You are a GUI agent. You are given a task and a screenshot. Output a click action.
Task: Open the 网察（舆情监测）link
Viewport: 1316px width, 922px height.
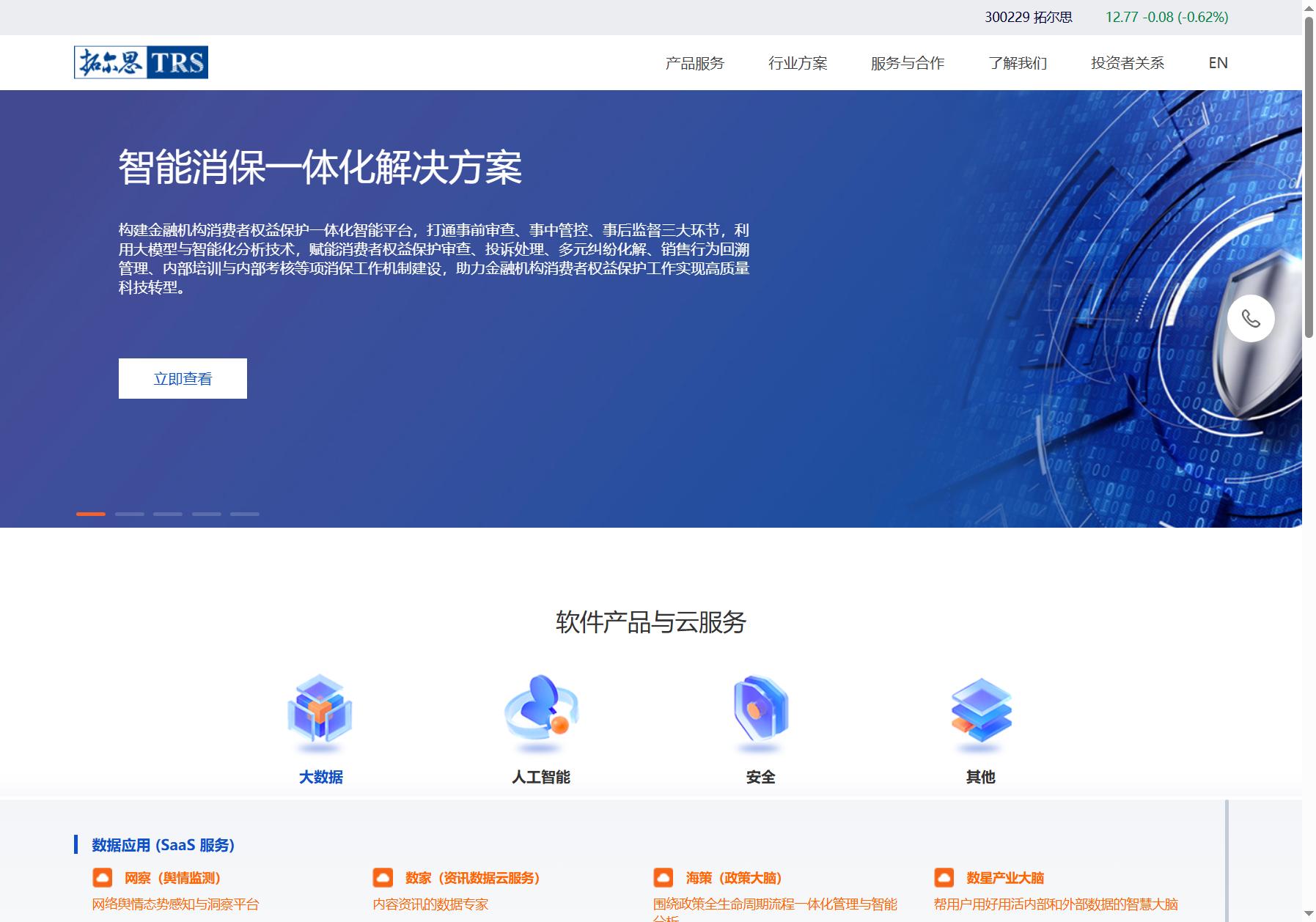click(x=172, y=878)
